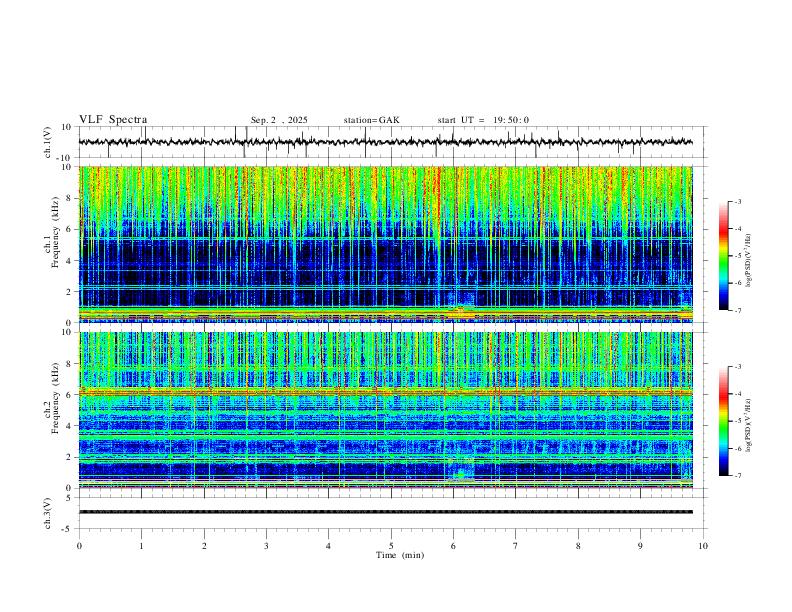This screenshot has width=792, height=612.
Task: Click the 'VLF Spectra' title text
Action: coord(113,120)
